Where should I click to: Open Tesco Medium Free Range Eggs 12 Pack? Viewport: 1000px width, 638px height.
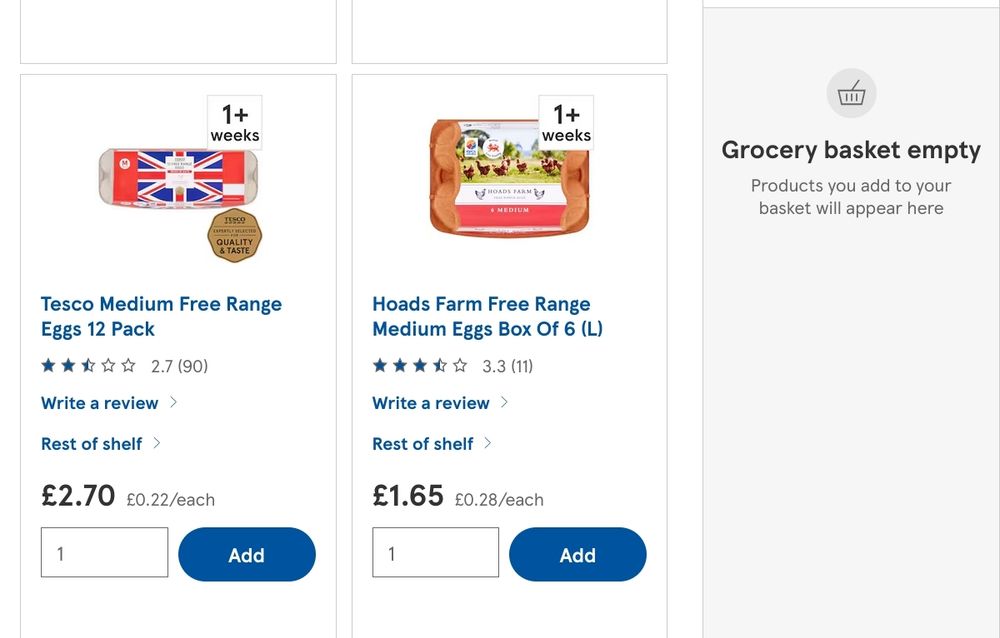[161, 316]
